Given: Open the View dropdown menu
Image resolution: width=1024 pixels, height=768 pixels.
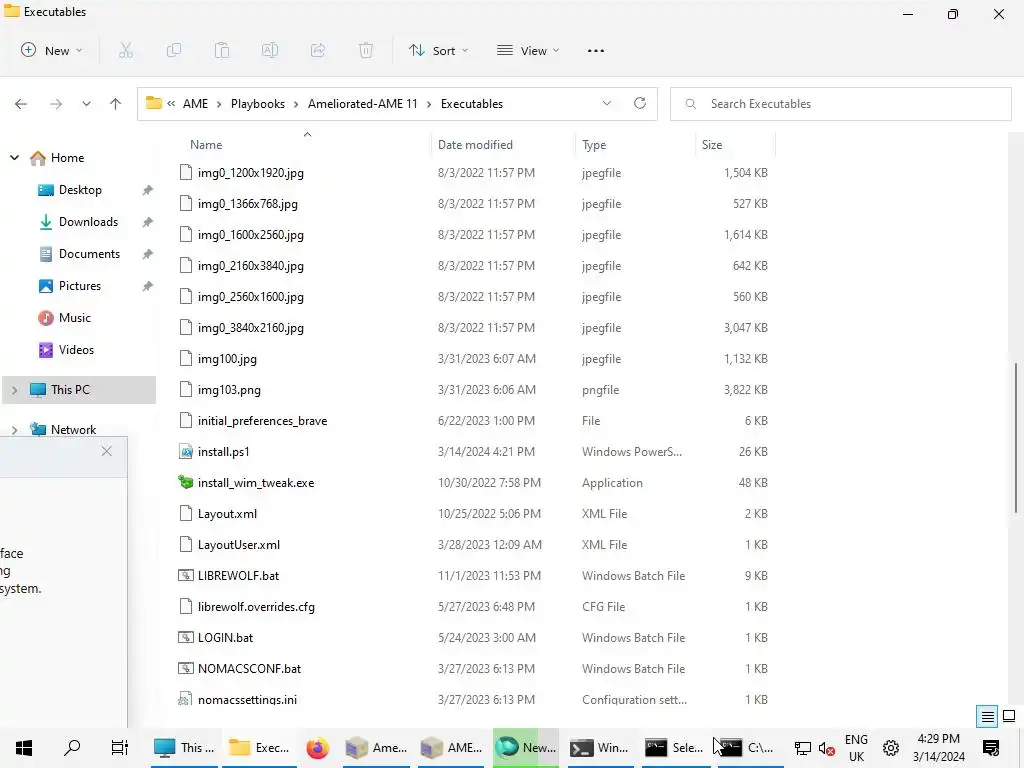Looking at the screenshot, I should tap(528, 50).
